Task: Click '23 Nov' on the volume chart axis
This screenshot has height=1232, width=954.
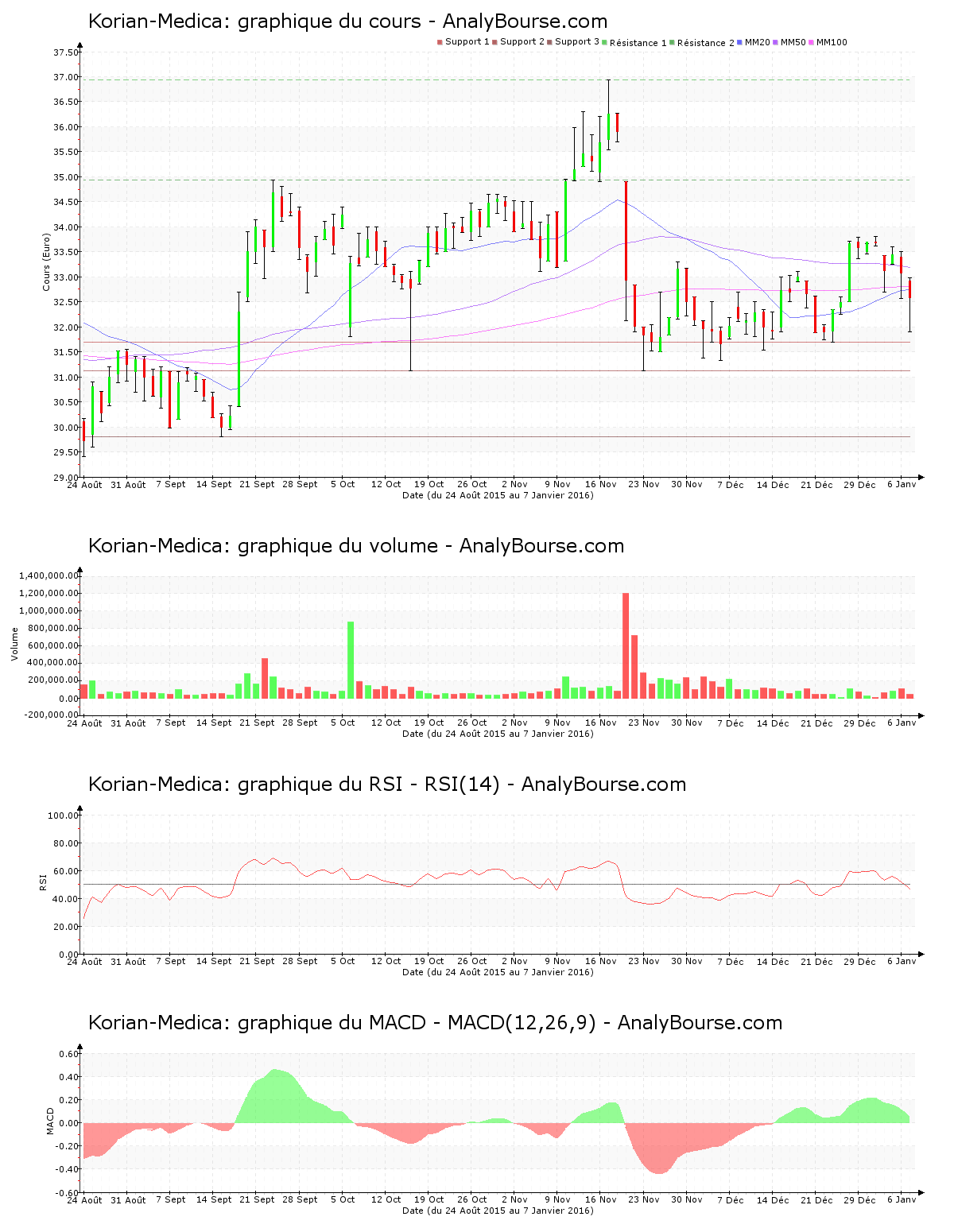Action: coord(644,723)
